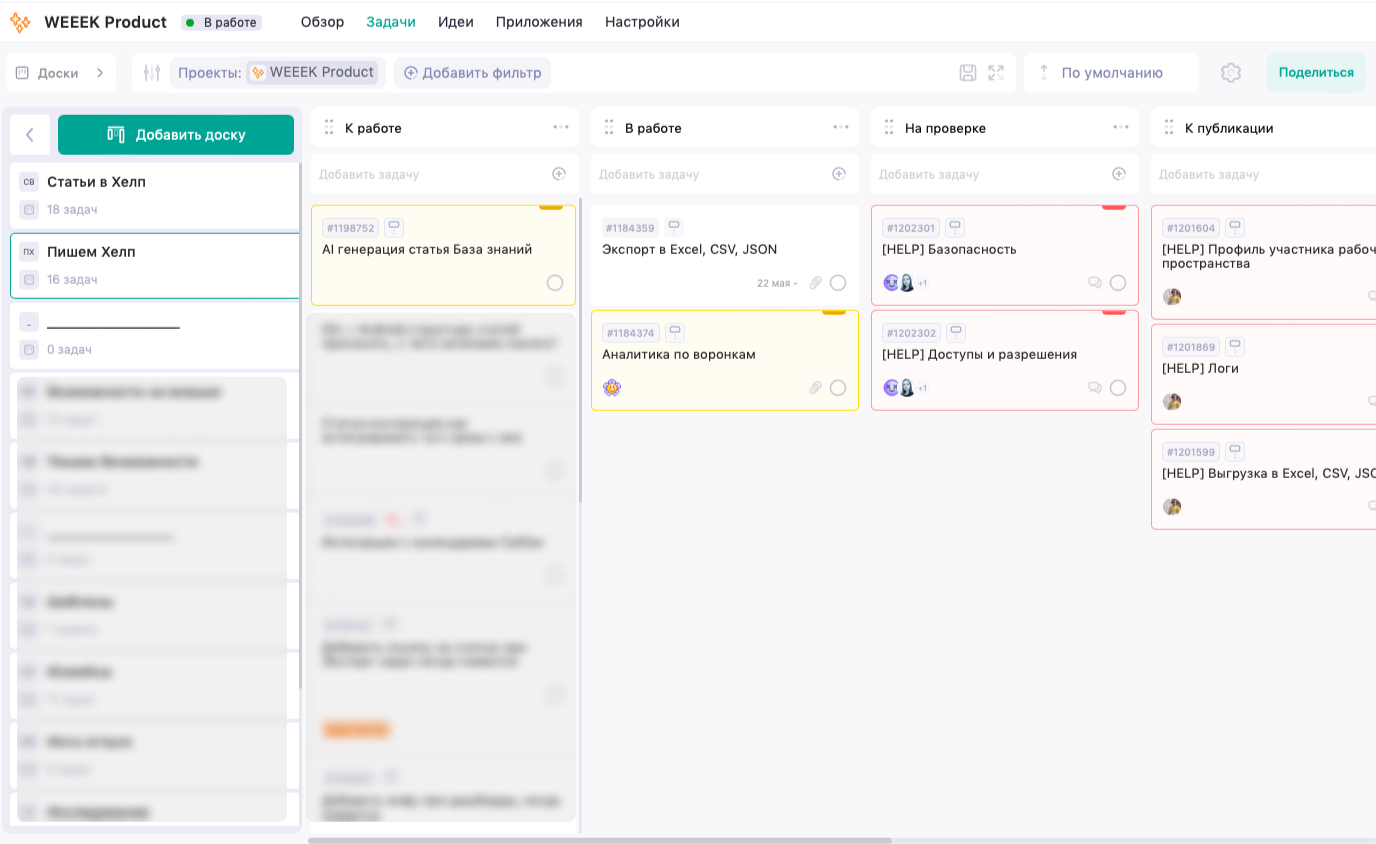1376x844 pixels.
Task: Open the "Идеи" tab
Action: coord(456,22)
